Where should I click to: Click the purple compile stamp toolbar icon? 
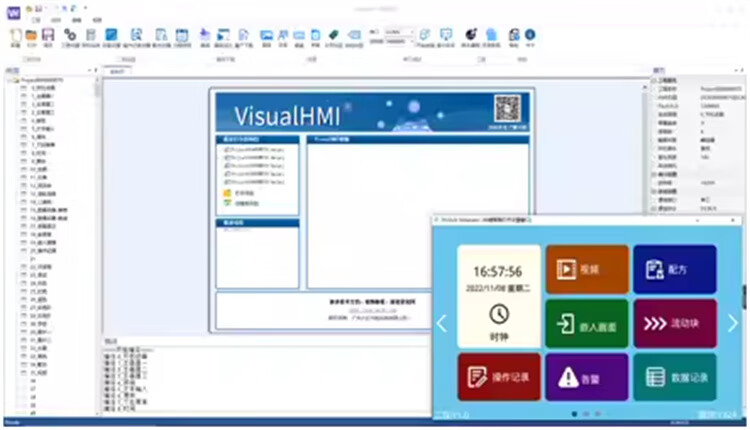(x=205, y=35)
